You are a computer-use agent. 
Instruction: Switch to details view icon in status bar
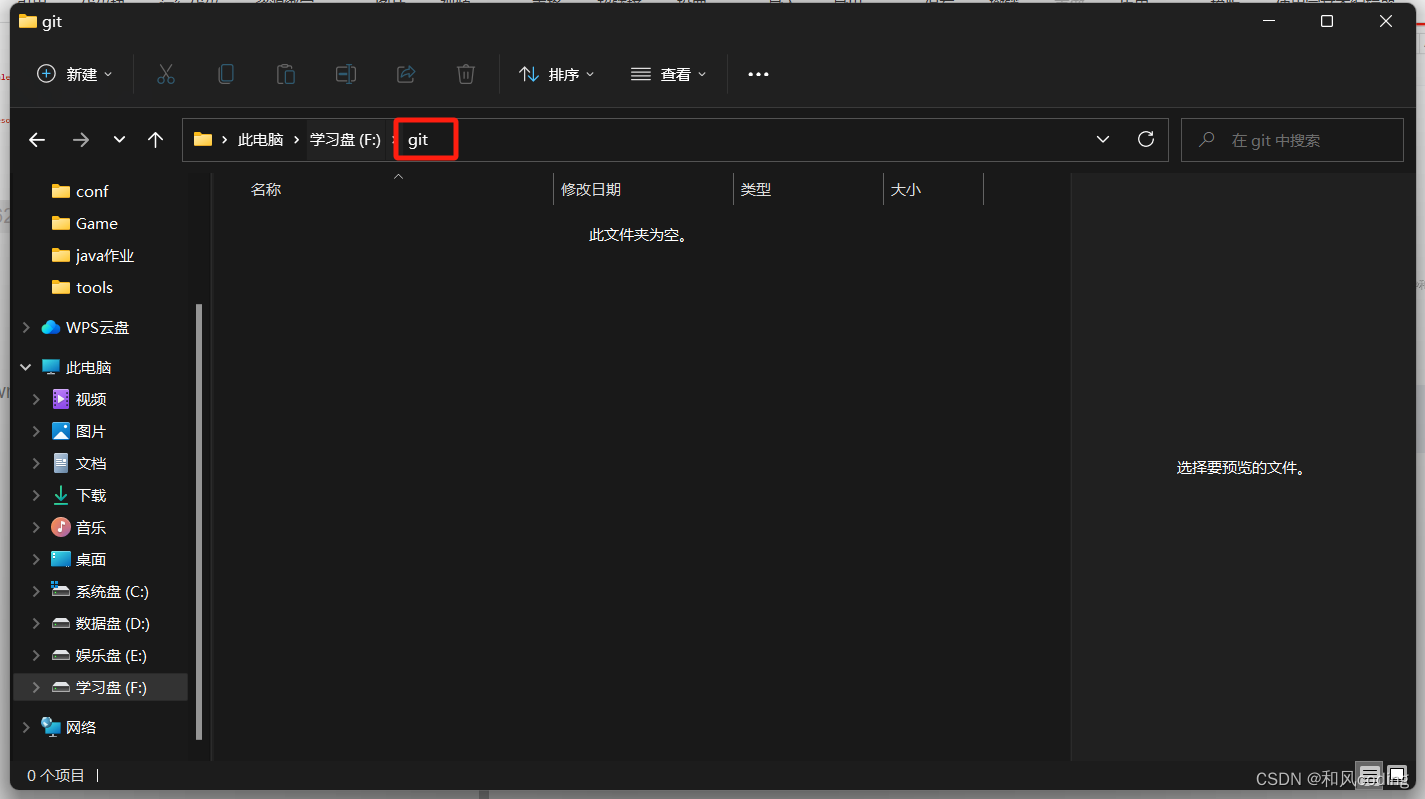pos(1371,774)
